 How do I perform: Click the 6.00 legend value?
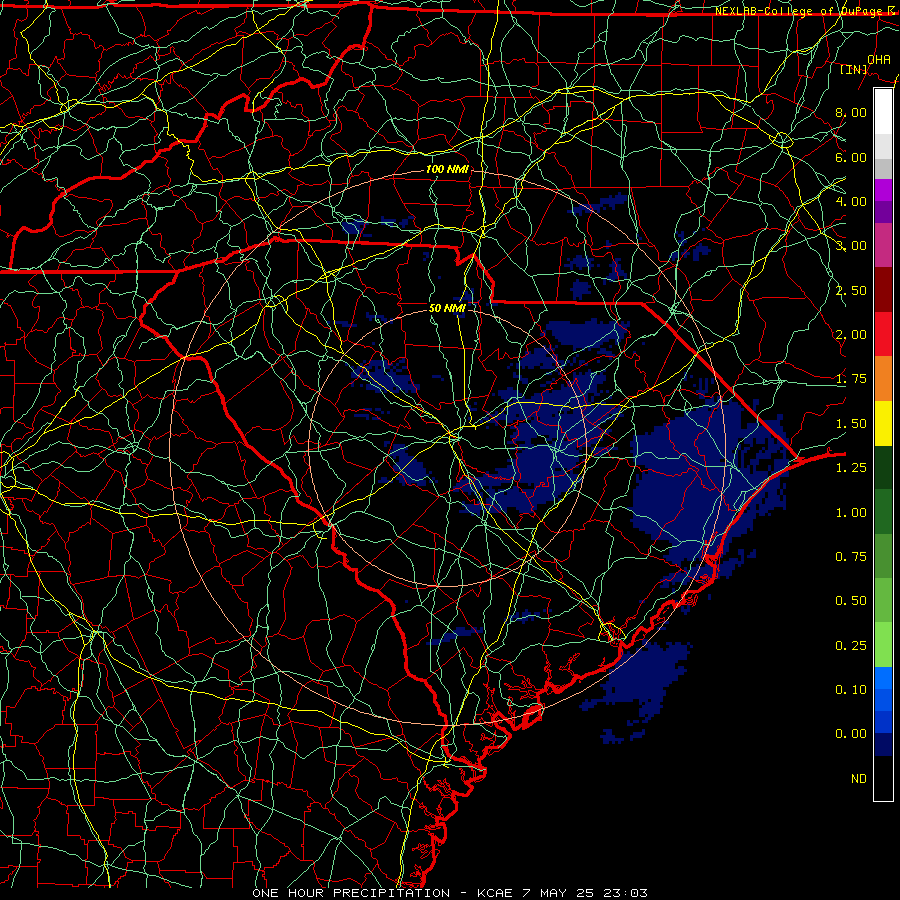point(851,157)
